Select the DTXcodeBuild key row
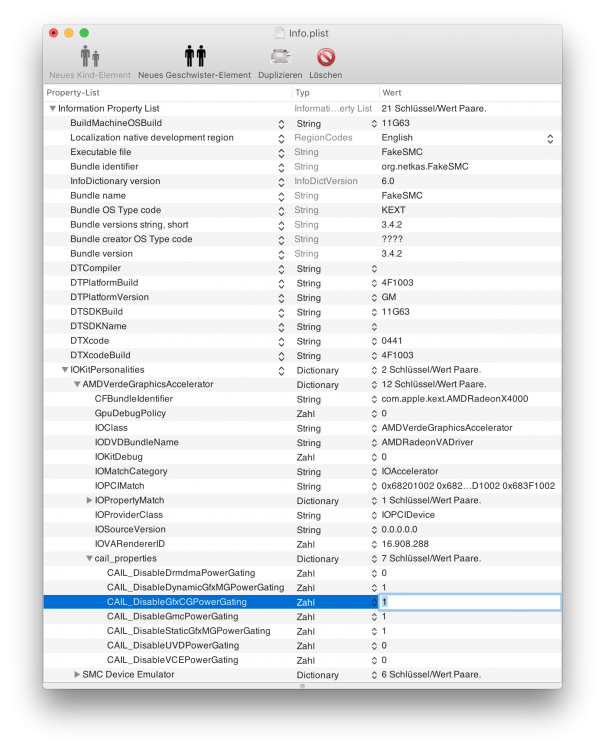Image resolution: width=605 pixels, height=750 pixels. point(302,355)
